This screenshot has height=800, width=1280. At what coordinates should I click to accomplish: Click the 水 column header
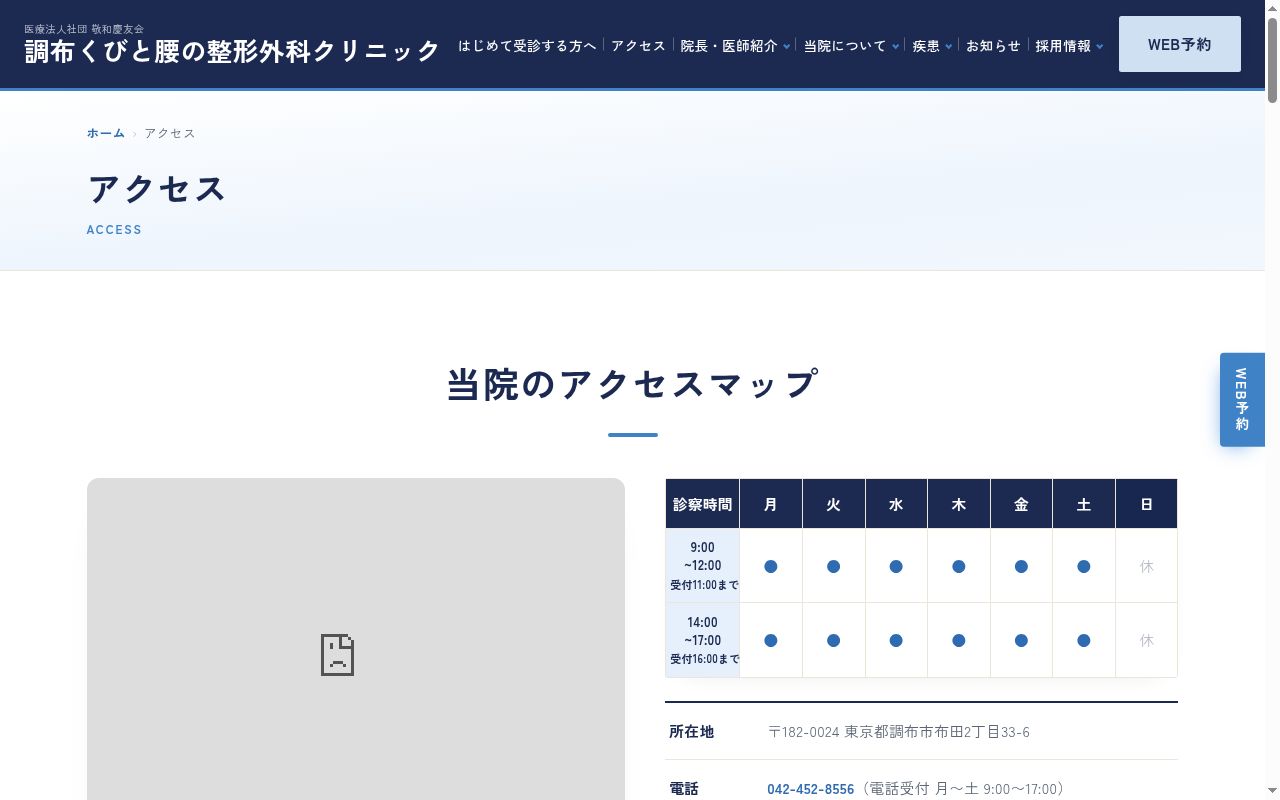(896, 504)
